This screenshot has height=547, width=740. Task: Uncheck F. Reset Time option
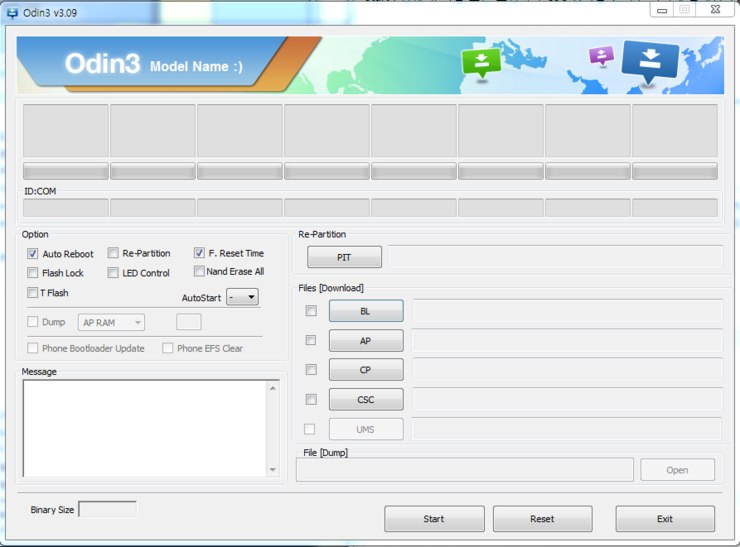(199, 253)
